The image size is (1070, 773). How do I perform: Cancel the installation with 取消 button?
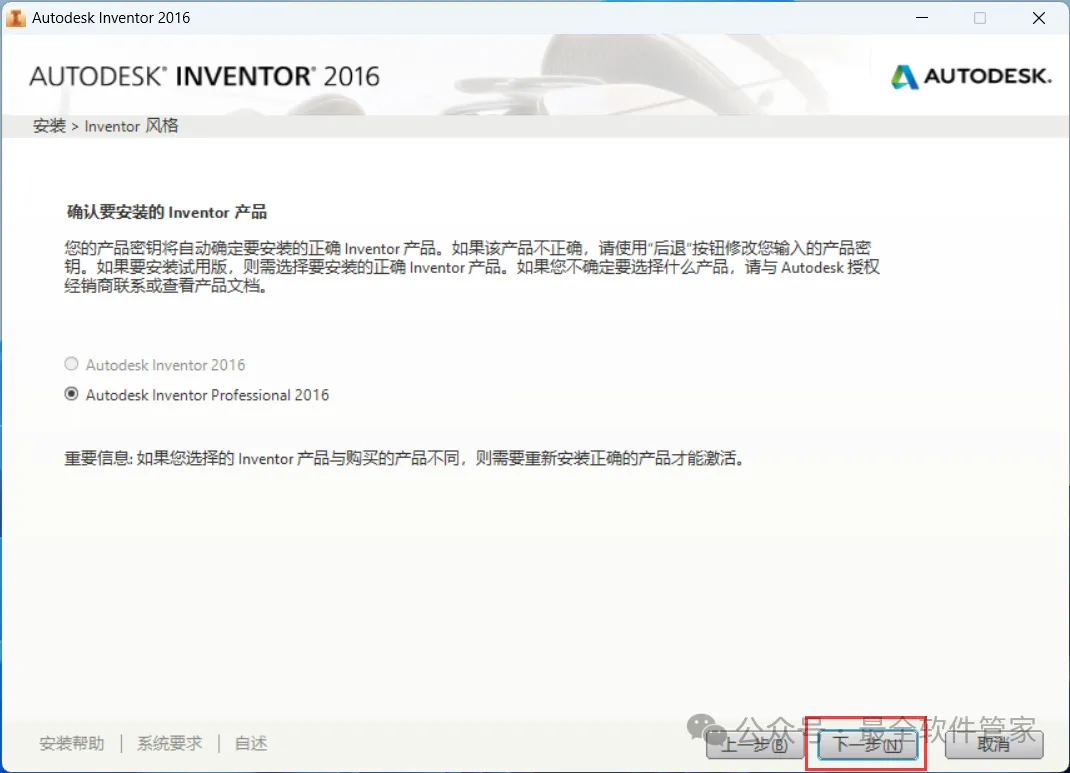click(x=994, y=744)
